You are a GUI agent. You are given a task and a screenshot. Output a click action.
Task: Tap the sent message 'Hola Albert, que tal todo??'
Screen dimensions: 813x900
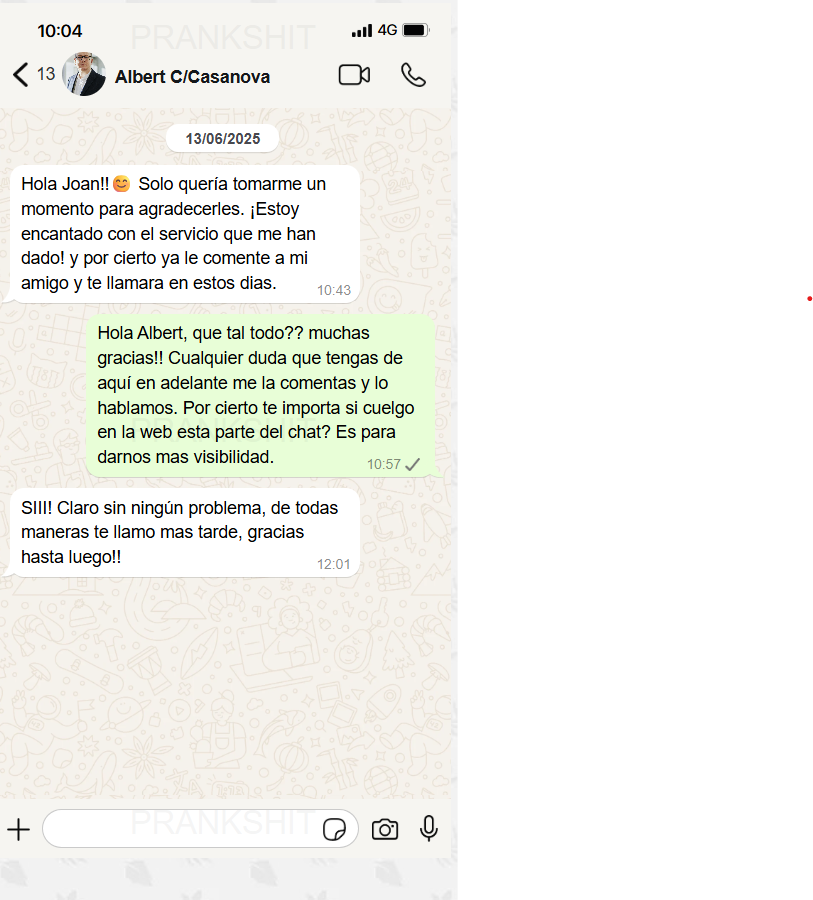pos(261,395)
